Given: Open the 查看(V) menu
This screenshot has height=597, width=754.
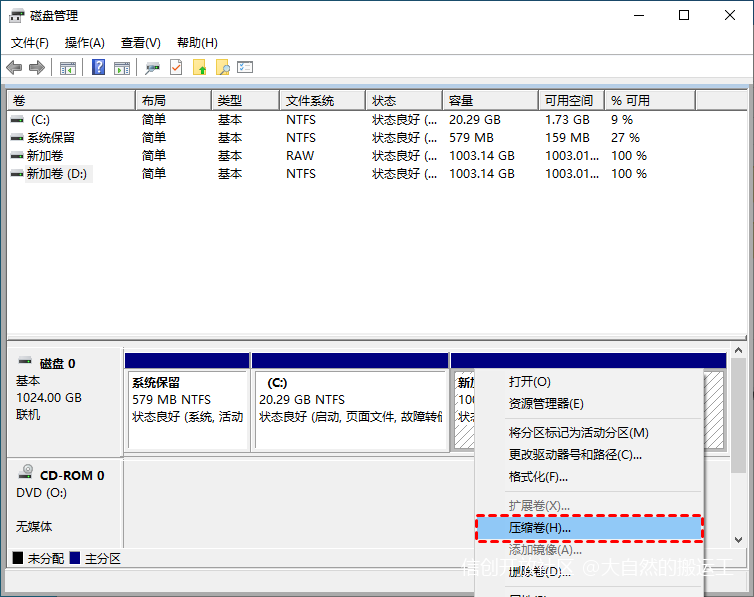Looking at the screenshot, I should 140,43.
